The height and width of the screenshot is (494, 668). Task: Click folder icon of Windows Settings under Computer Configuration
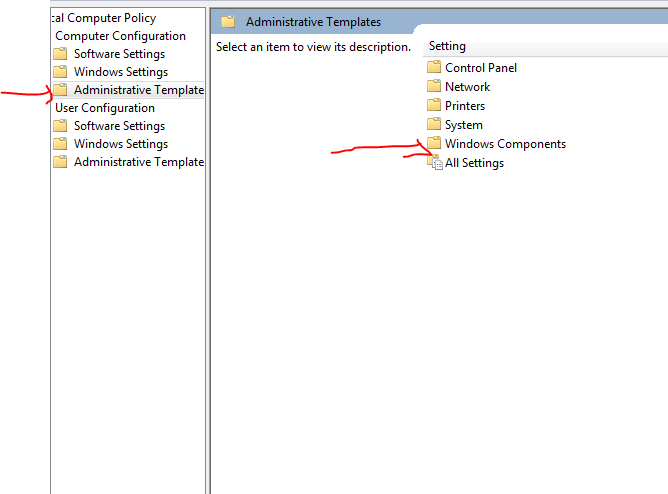coord(60,72)
